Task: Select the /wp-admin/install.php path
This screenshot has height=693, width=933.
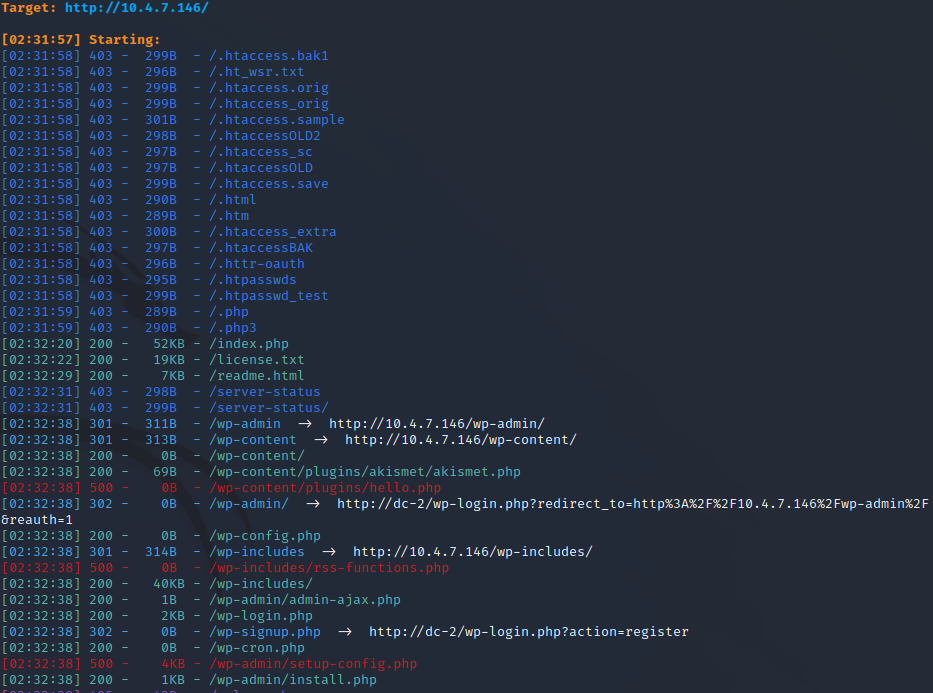Action: tap(293, 680)
